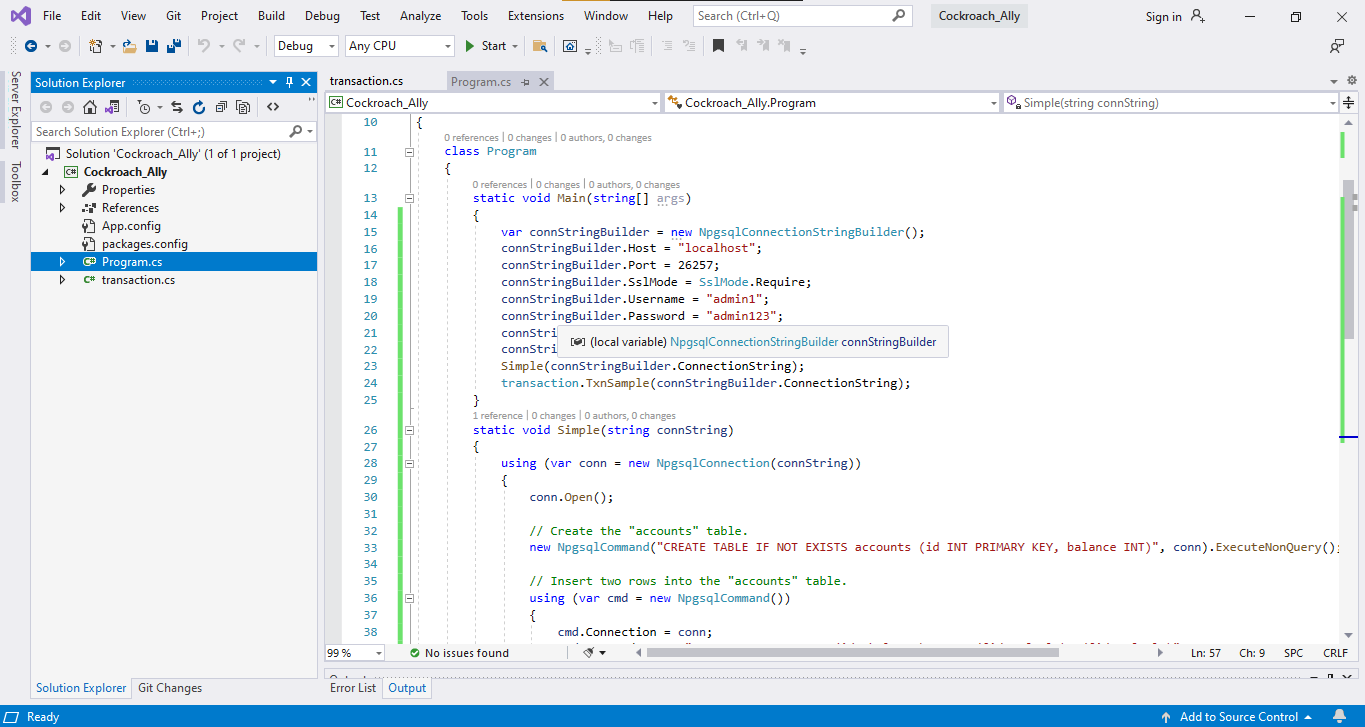
Task: Click the bookmark icon in the toolbar
Action: [718, 46]
